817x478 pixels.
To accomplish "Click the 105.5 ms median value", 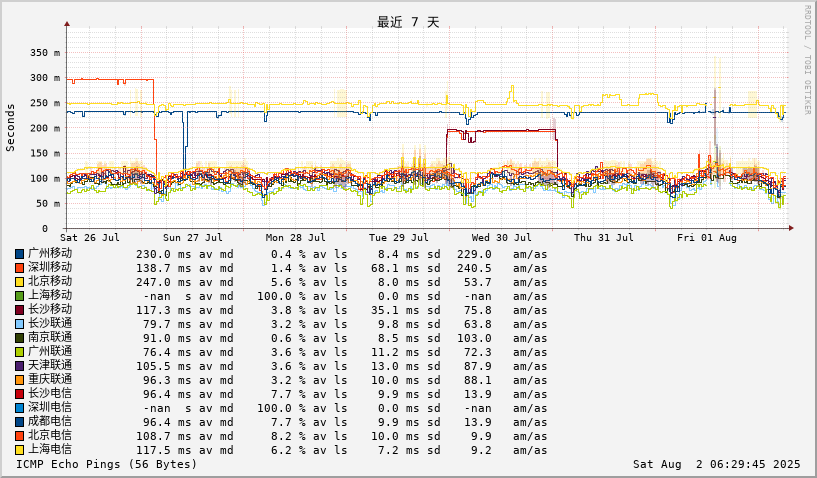I will coord(164,366).
